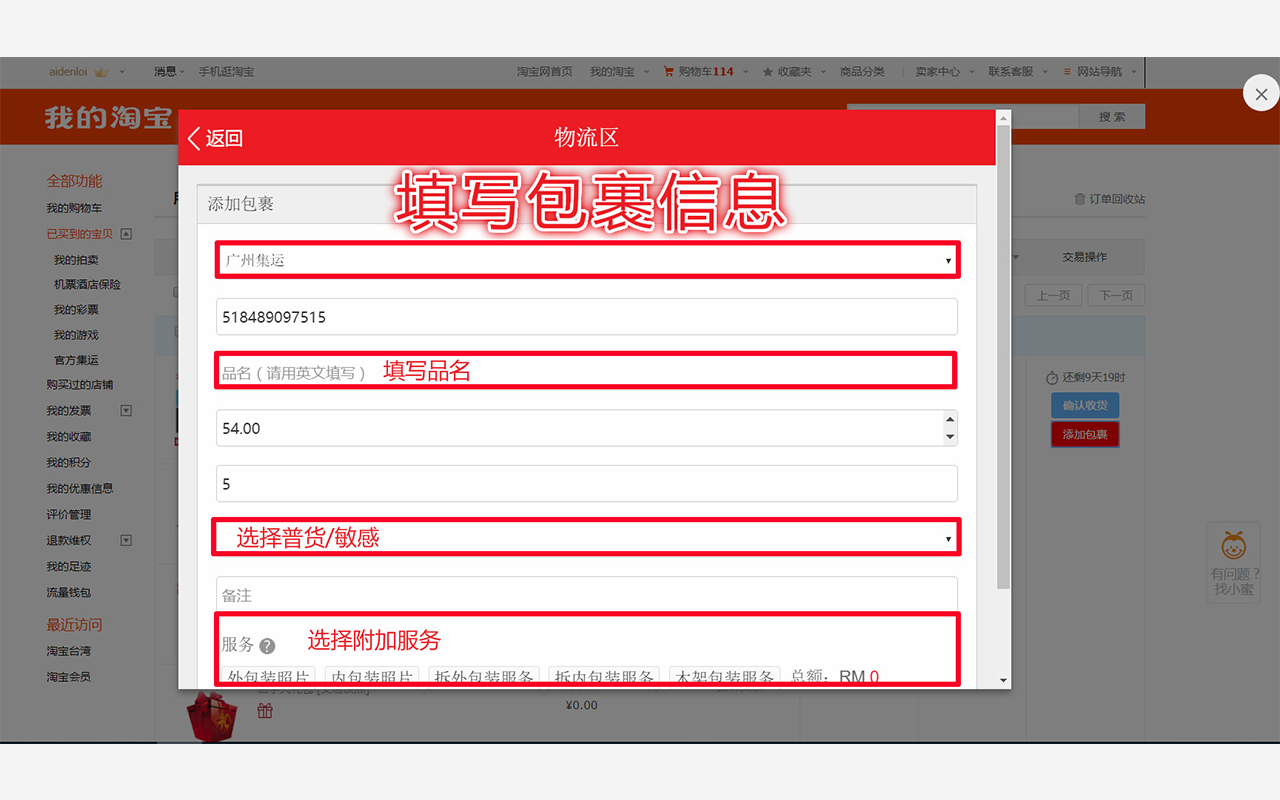
Task: Click the question mark icon next to 服务
Action: (267, 646)
